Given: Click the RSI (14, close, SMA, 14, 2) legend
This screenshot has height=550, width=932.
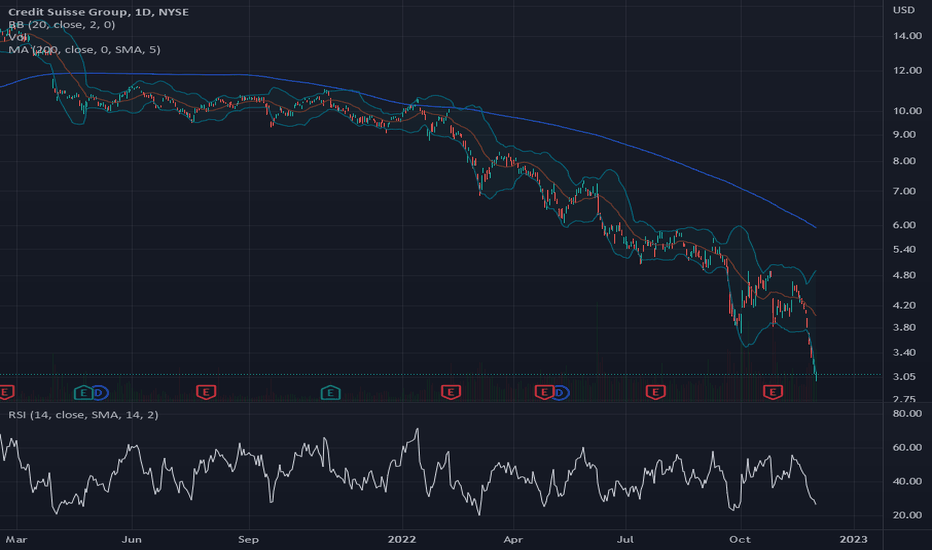Looking at the screenshot, I should pos(83,414).
